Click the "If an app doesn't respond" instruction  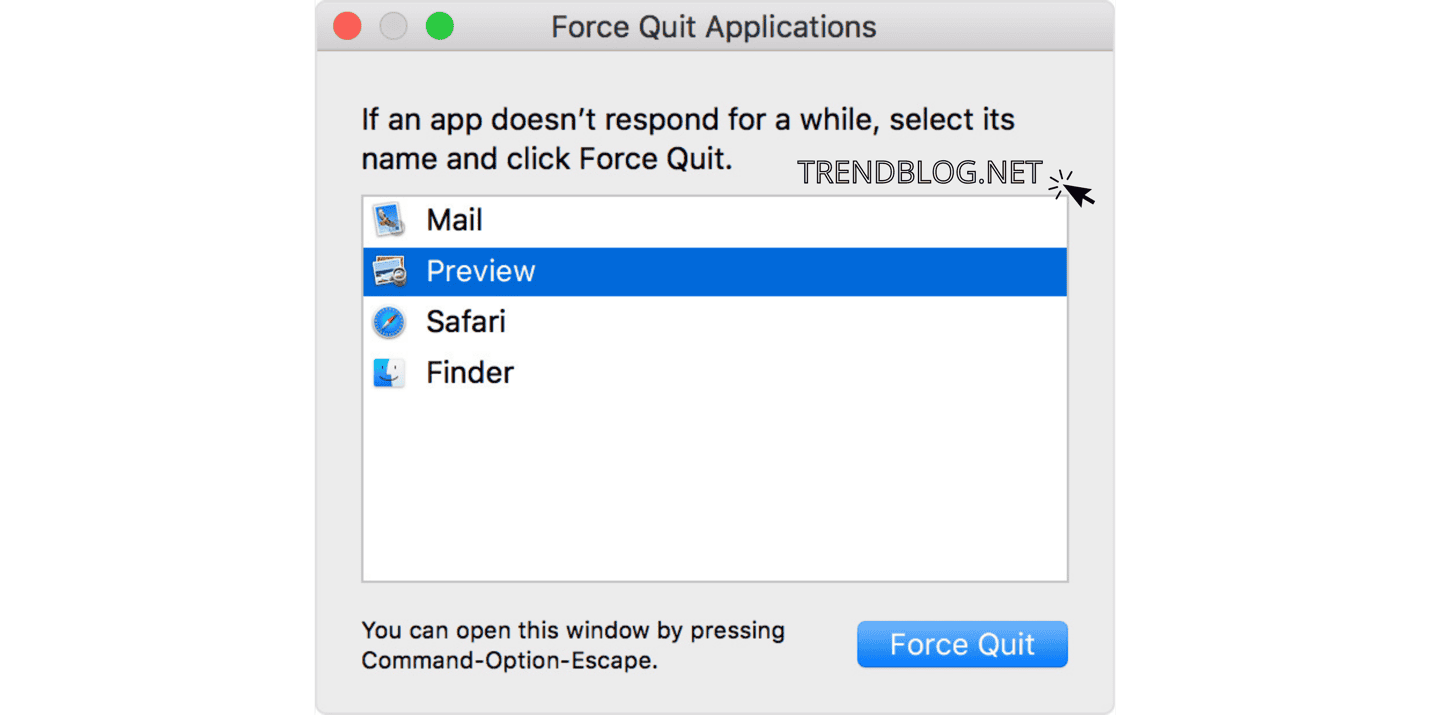point(688,139)
